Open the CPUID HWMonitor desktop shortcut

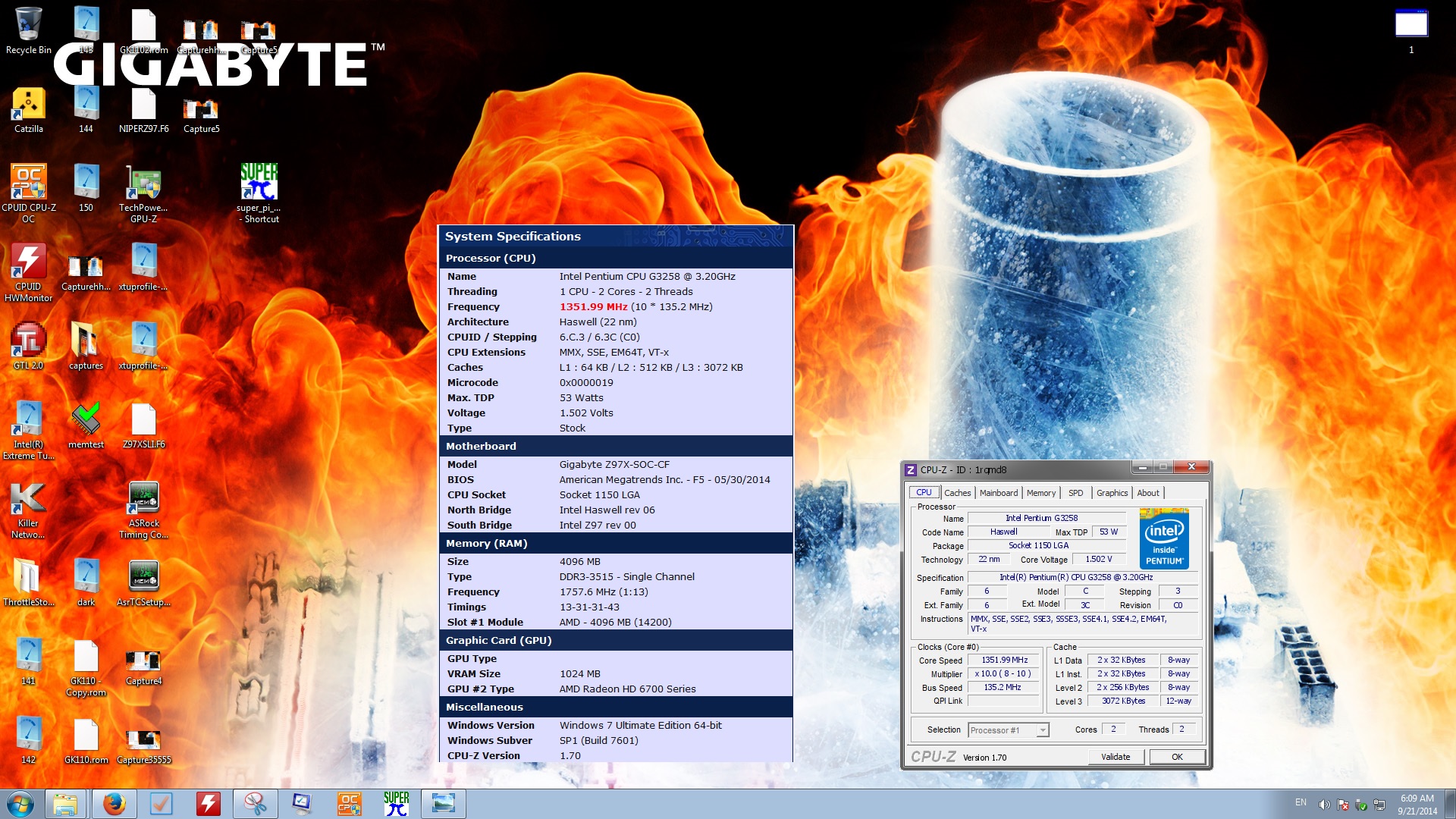[28, 272]
